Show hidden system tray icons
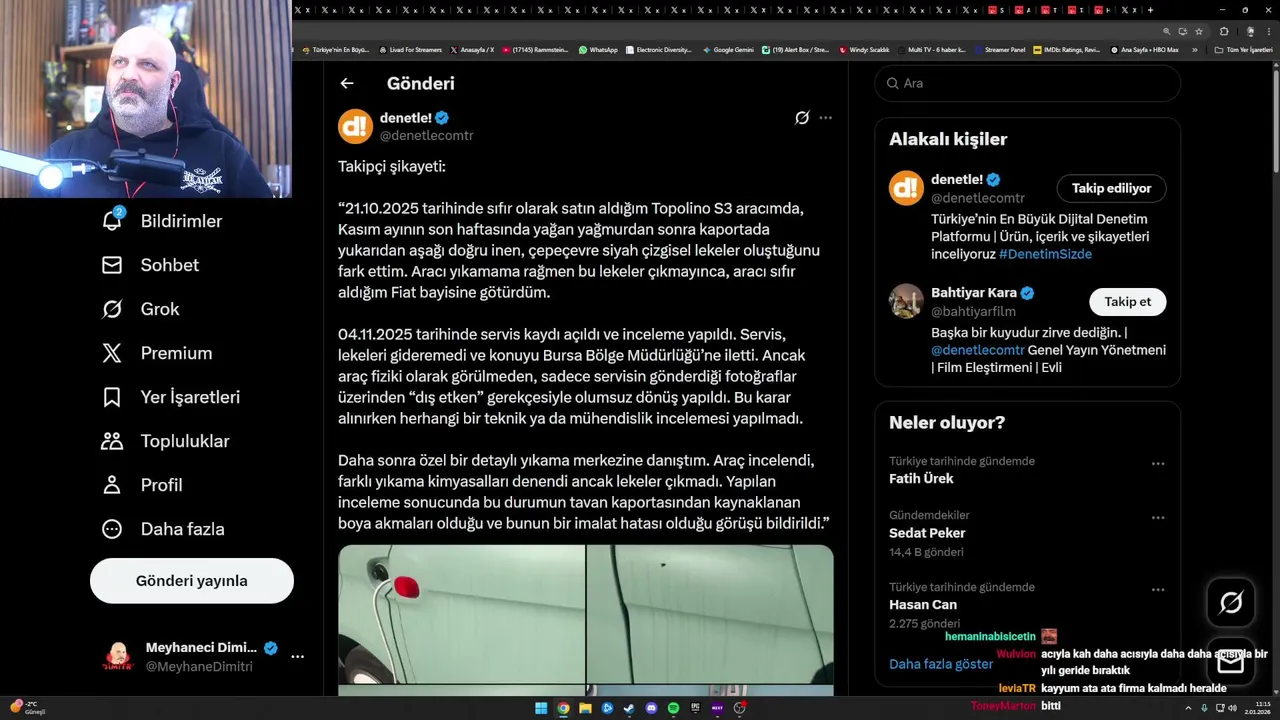Viewport: 1280px width, 720px height. coord(1189,708)
